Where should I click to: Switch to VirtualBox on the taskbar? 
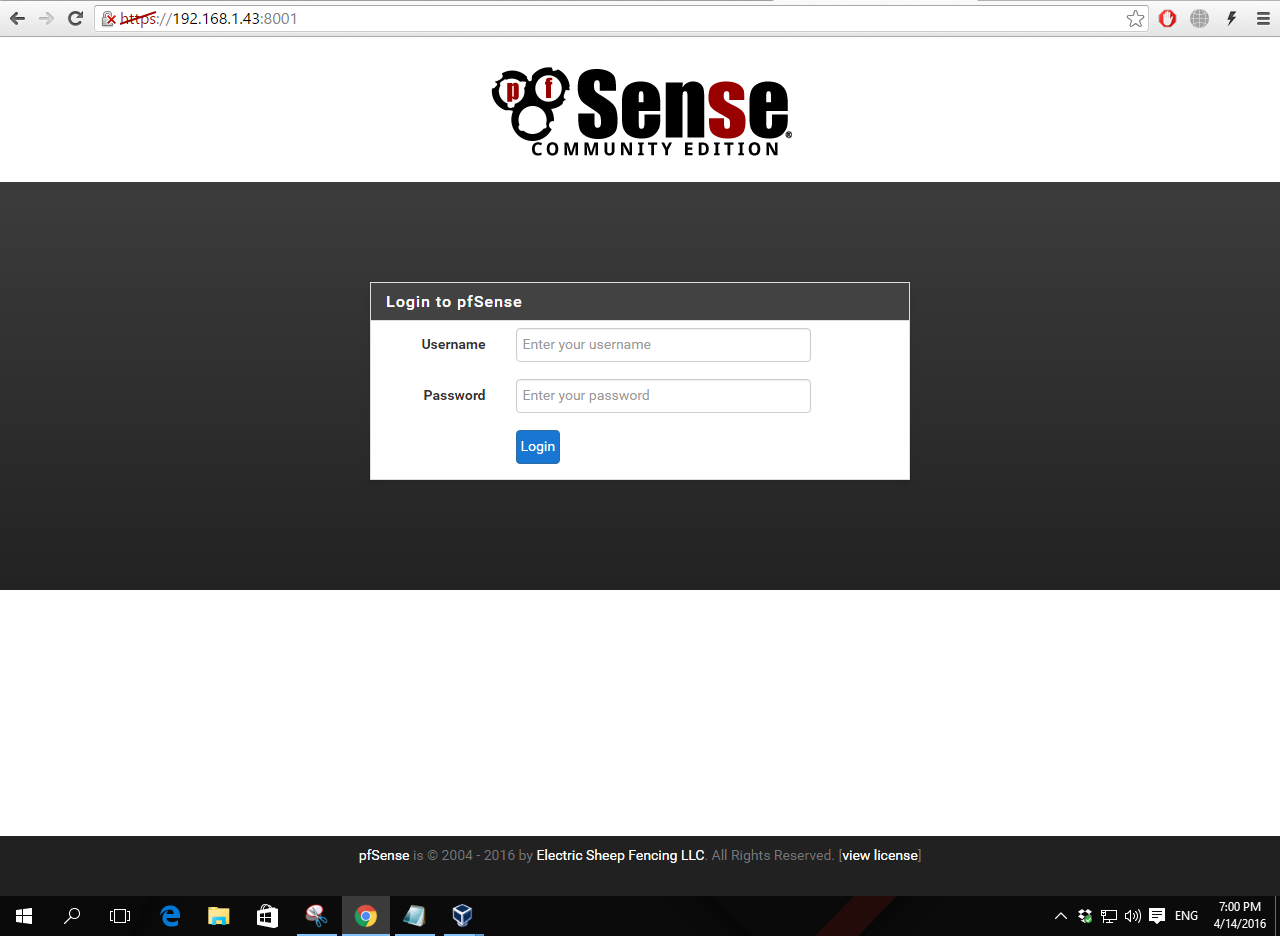(462, 915)
